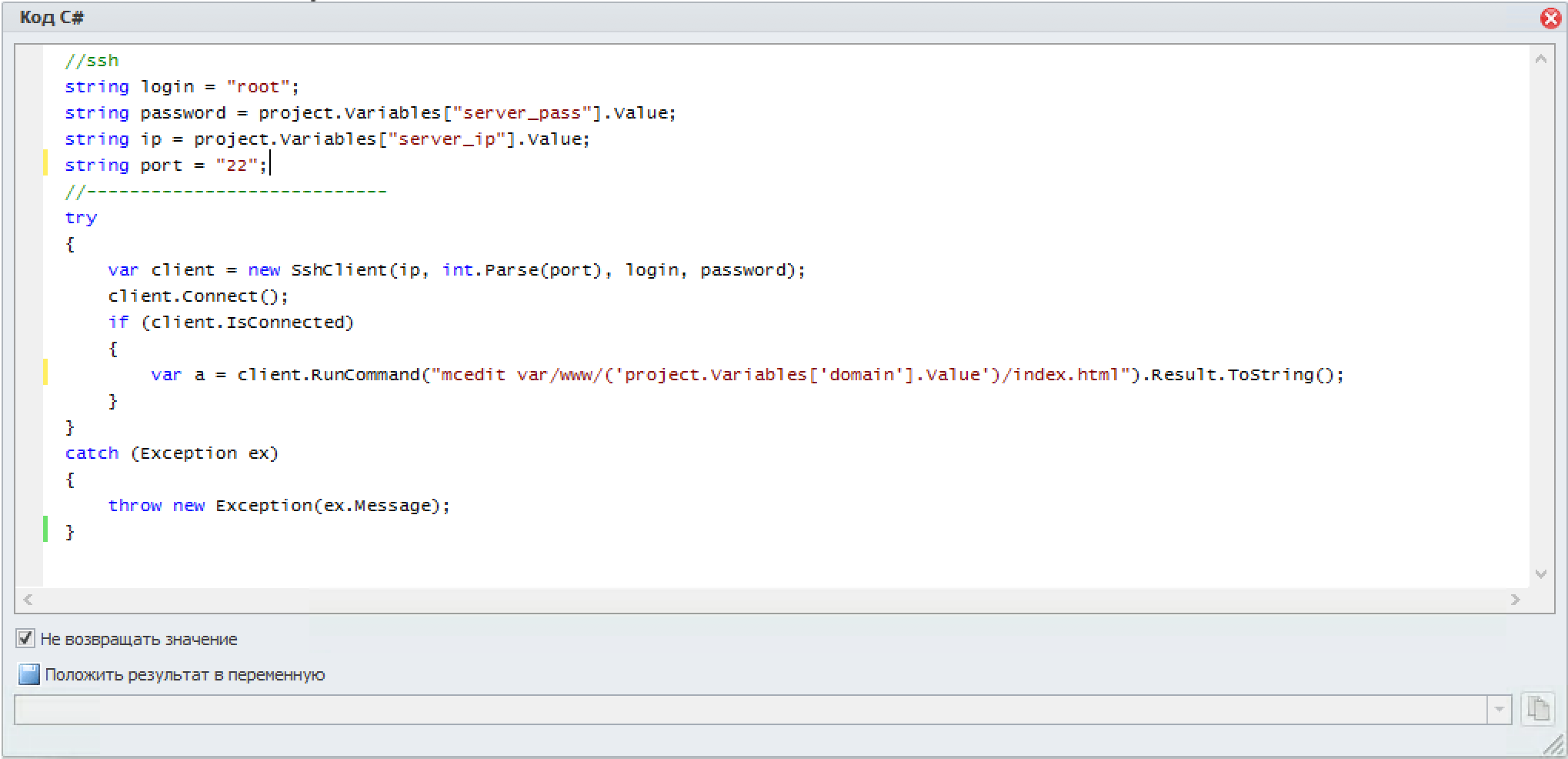This screenshot has width=1568, height=759.
Task: Toggle 'Положить результат в переменную' checkbox
Action: [x=28, y=674]
